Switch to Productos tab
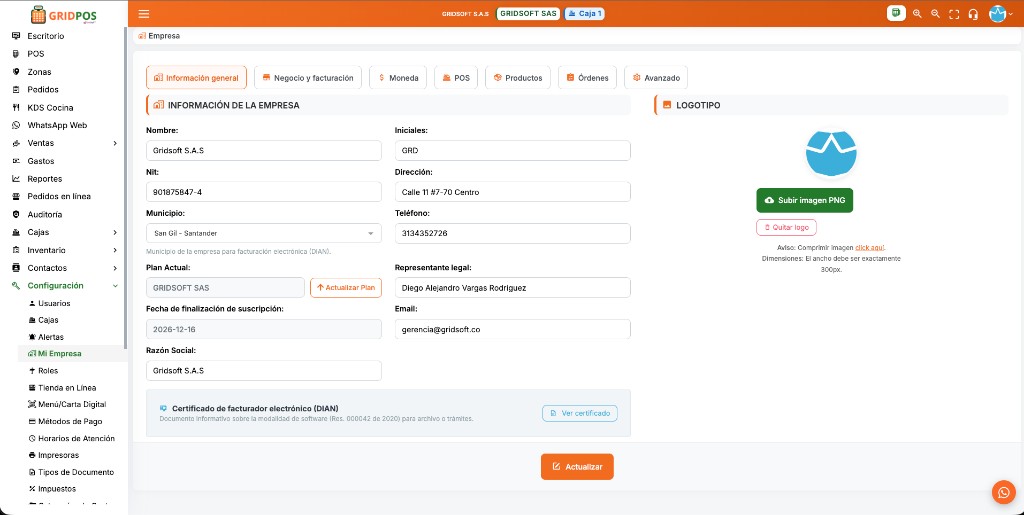Screen dimensions: 1024x515 518,78
